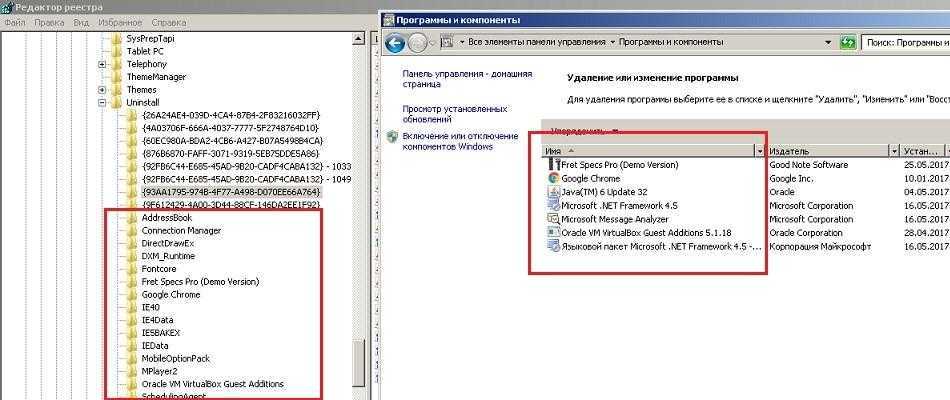Select the Tablet PC key

pos(145,51)
